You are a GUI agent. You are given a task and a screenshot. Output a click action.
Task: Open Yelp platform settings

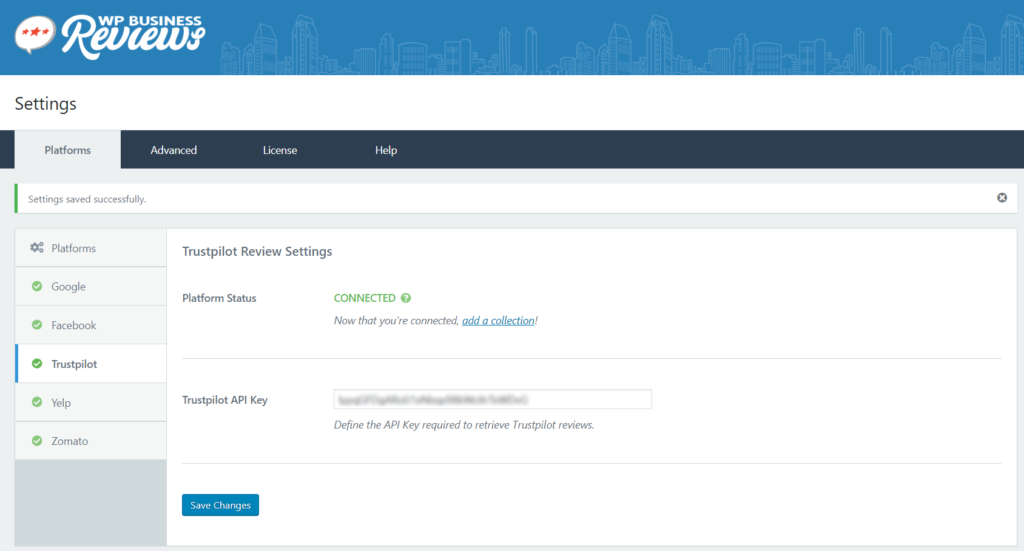[91, 402]
